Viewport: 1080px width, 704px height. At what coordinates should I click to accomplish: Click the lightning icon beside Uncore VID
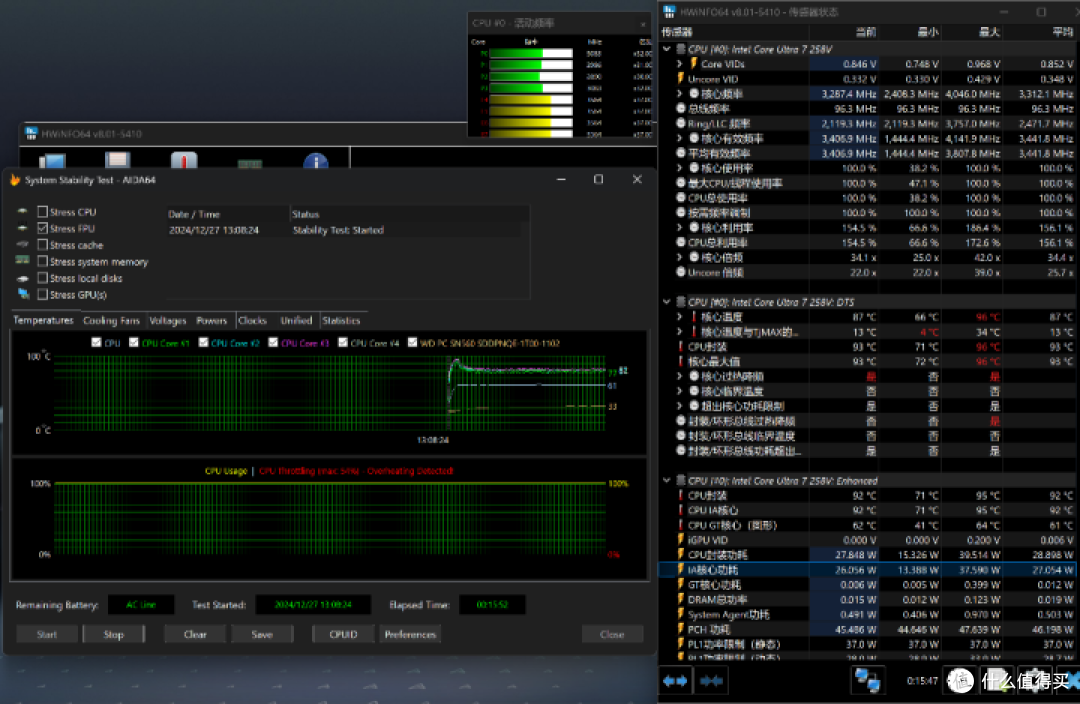[x=681, y=79]
